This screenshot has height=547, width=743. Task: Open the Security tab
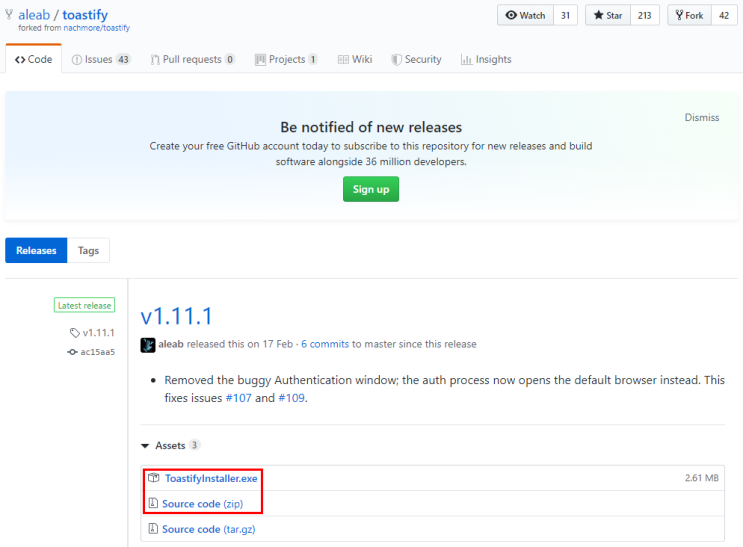pyautogui.click(x=417, y=59)
